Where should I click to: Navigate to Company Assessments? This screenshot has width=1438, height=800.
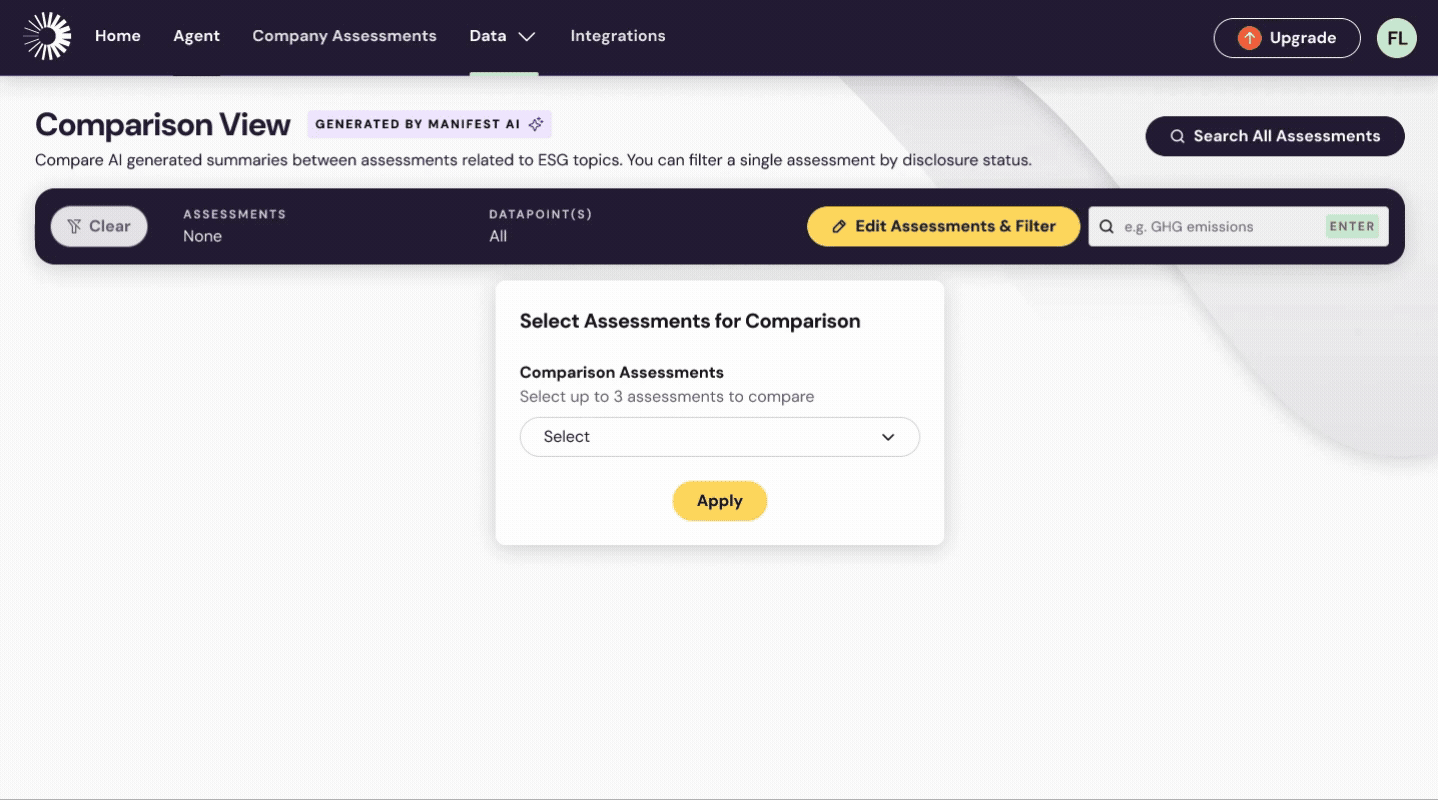click(344, 36)
